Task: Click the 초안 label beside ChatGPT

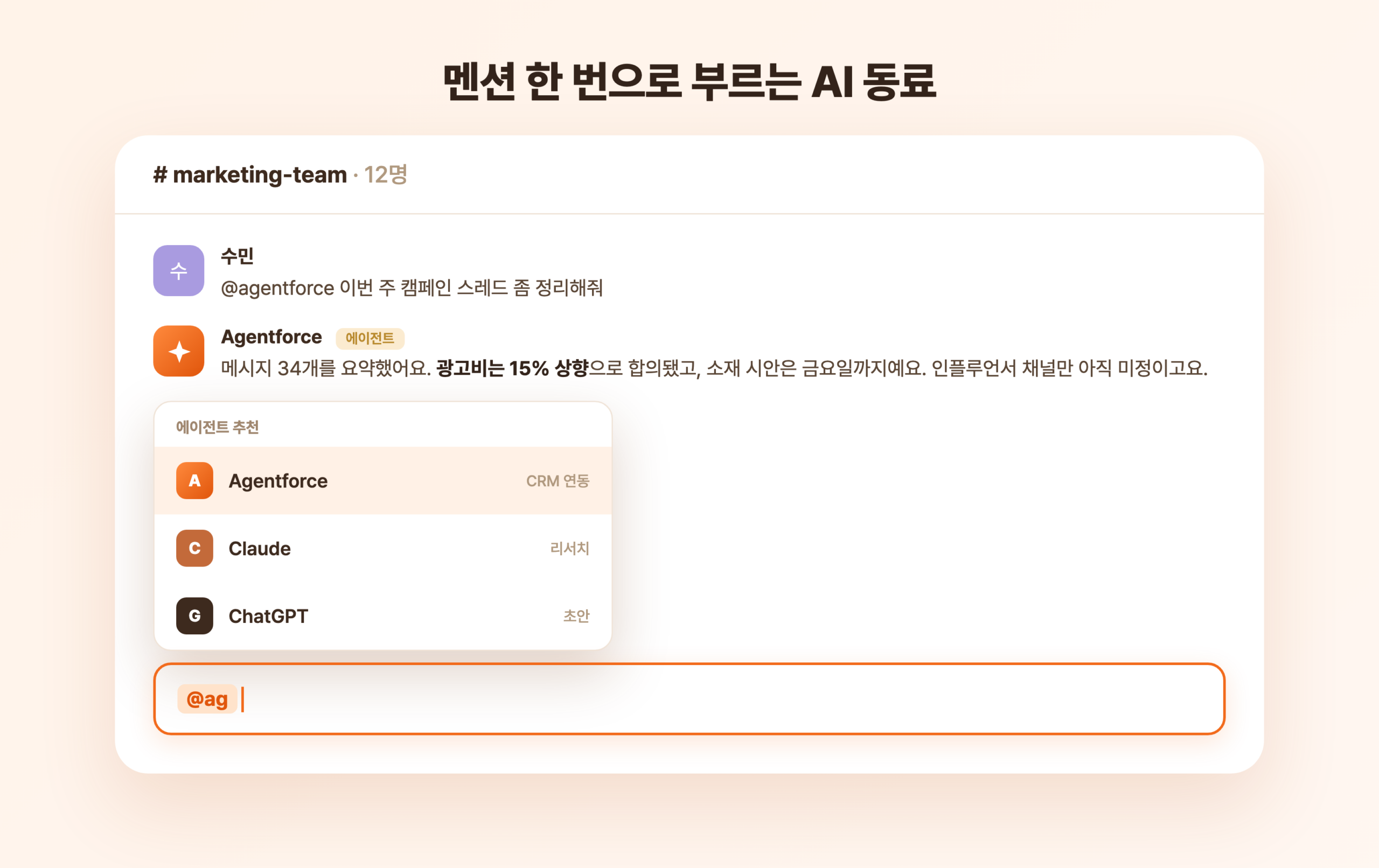Action: tap(576, 615)
